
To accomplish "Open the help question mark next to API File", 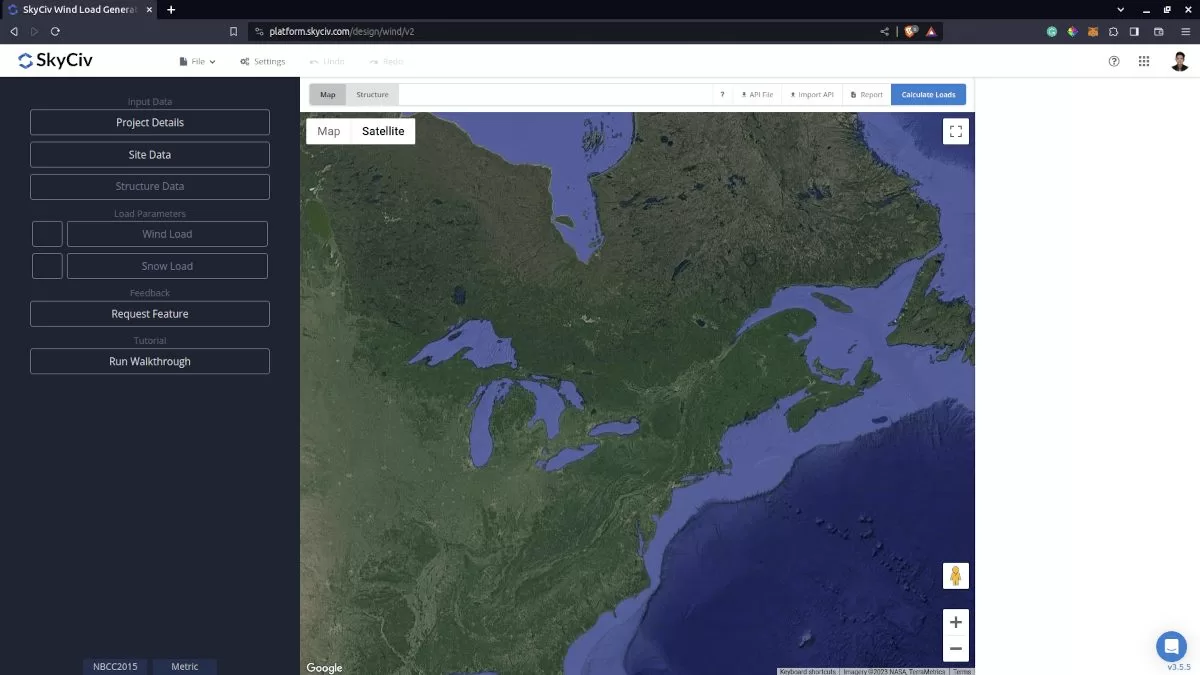I will click(722, 93).
